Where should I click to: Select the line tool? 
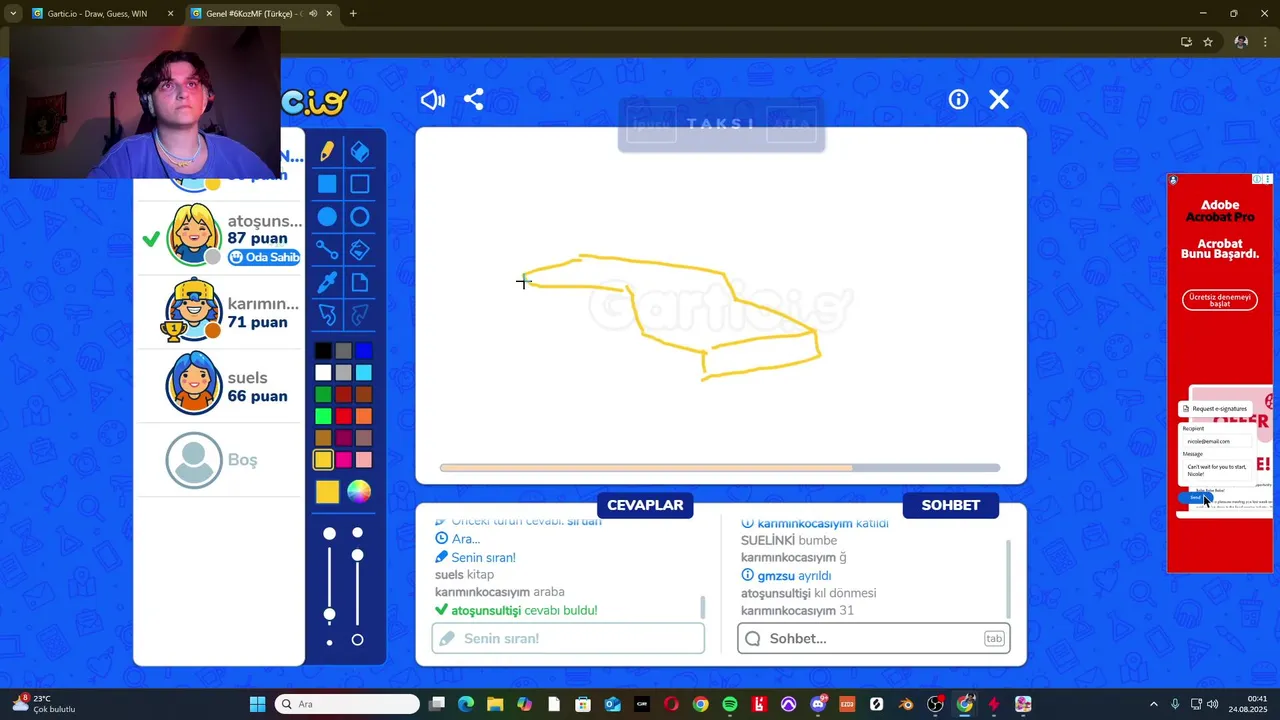coord(327,250)
